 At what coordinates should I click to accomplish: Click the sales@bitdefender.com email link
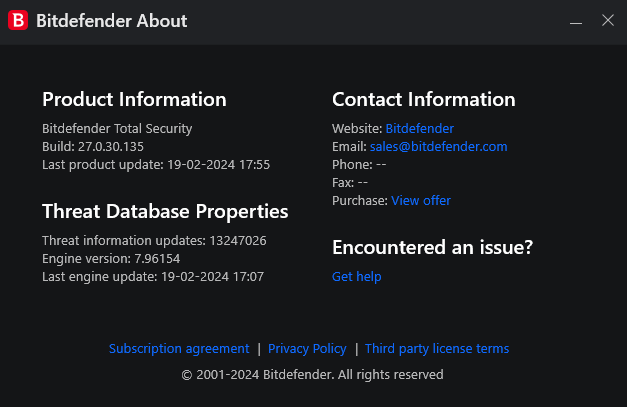click(438, 146)
